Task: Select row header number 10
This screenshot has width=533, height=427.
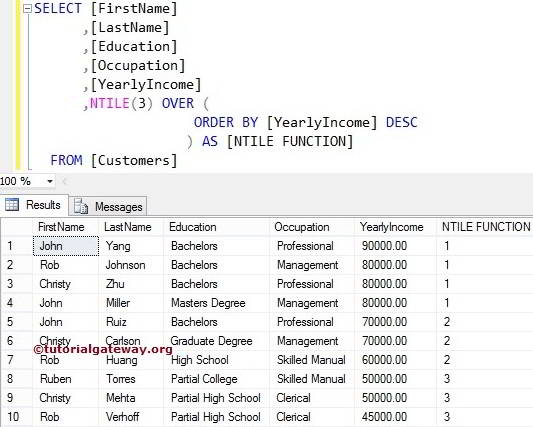Action: [17, 417]
